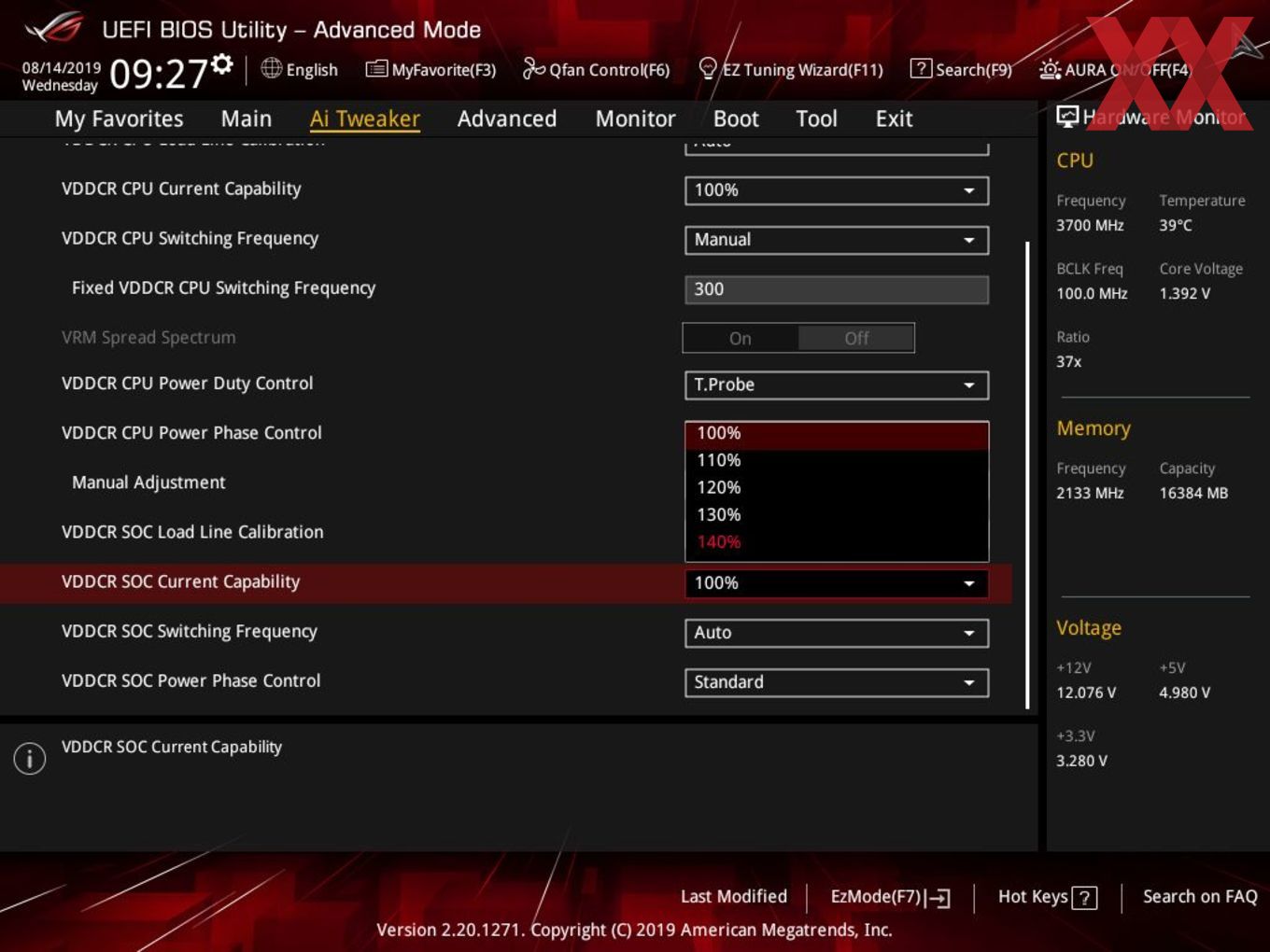Click the info icon in help panel

(x=30, y=758)
